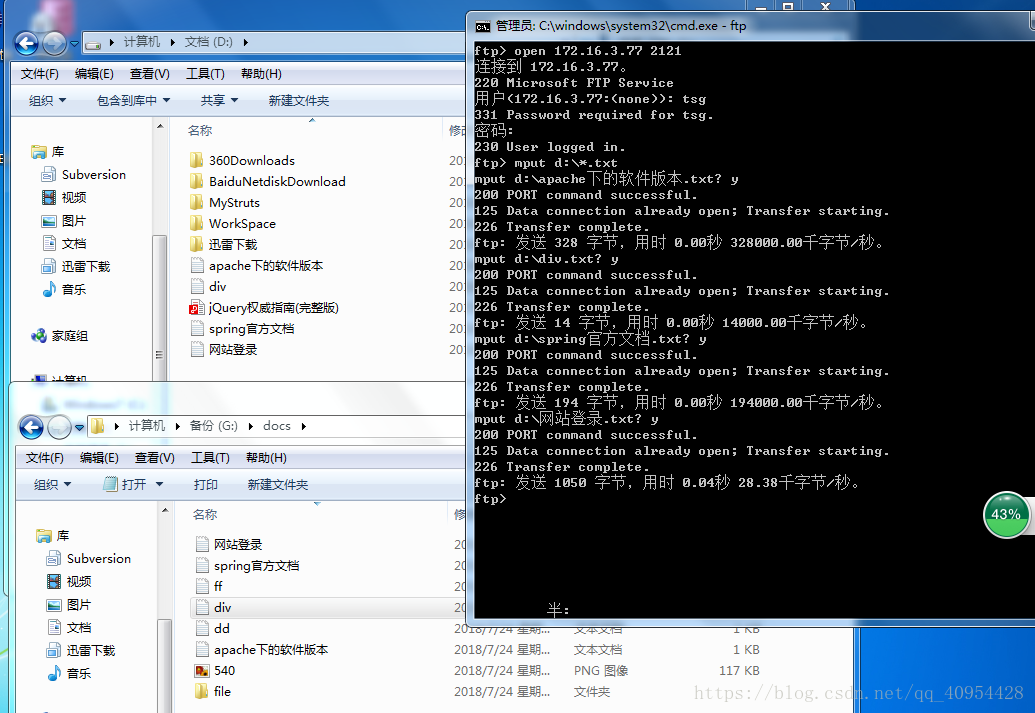Open 帮助(H) menu in docs window
This screenshot has height=713, width=1035.
point(266,458)
